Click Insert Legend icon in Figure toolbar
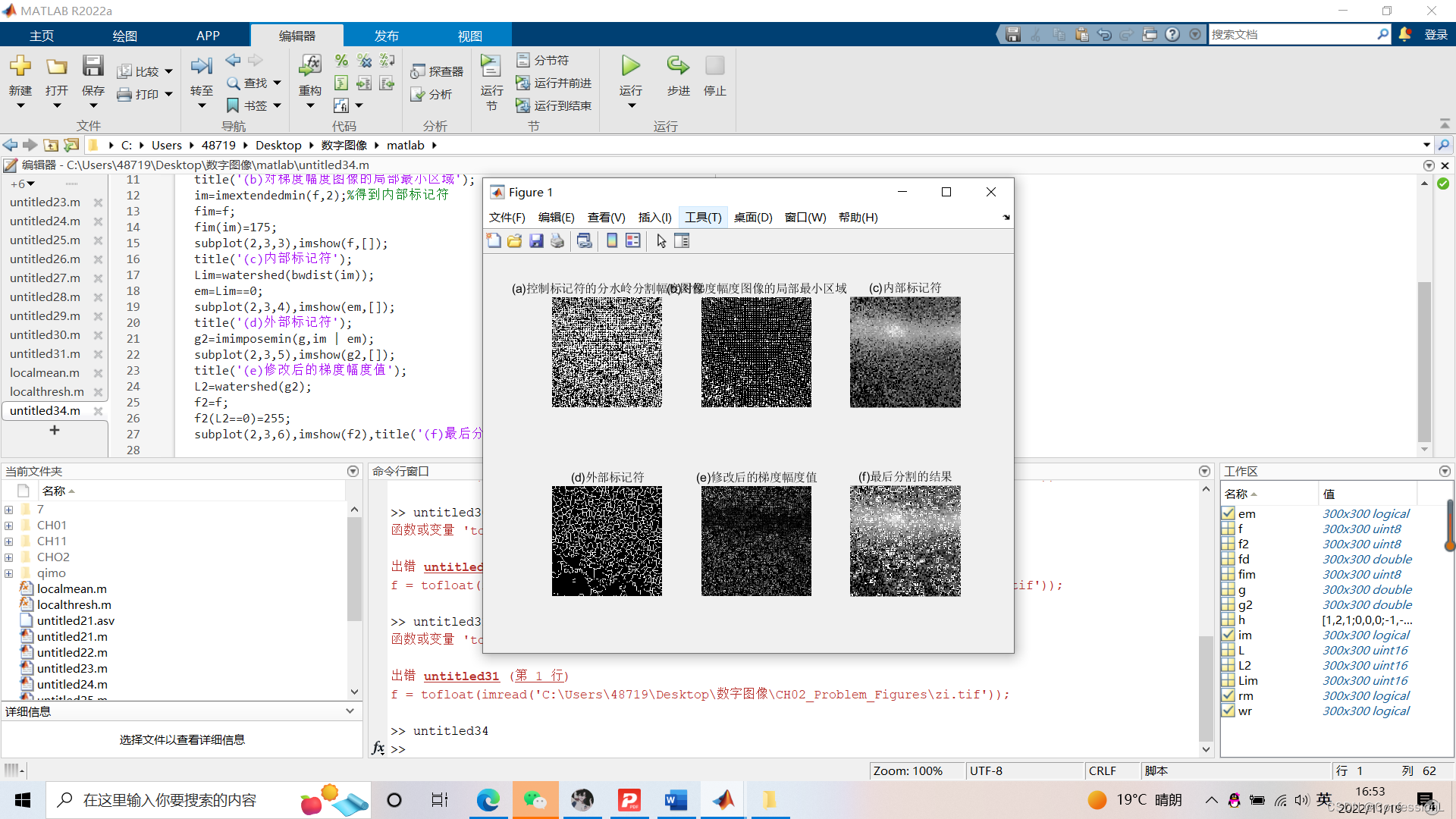The width and height of the screenshot is (1456, 819). pos(632,241)
